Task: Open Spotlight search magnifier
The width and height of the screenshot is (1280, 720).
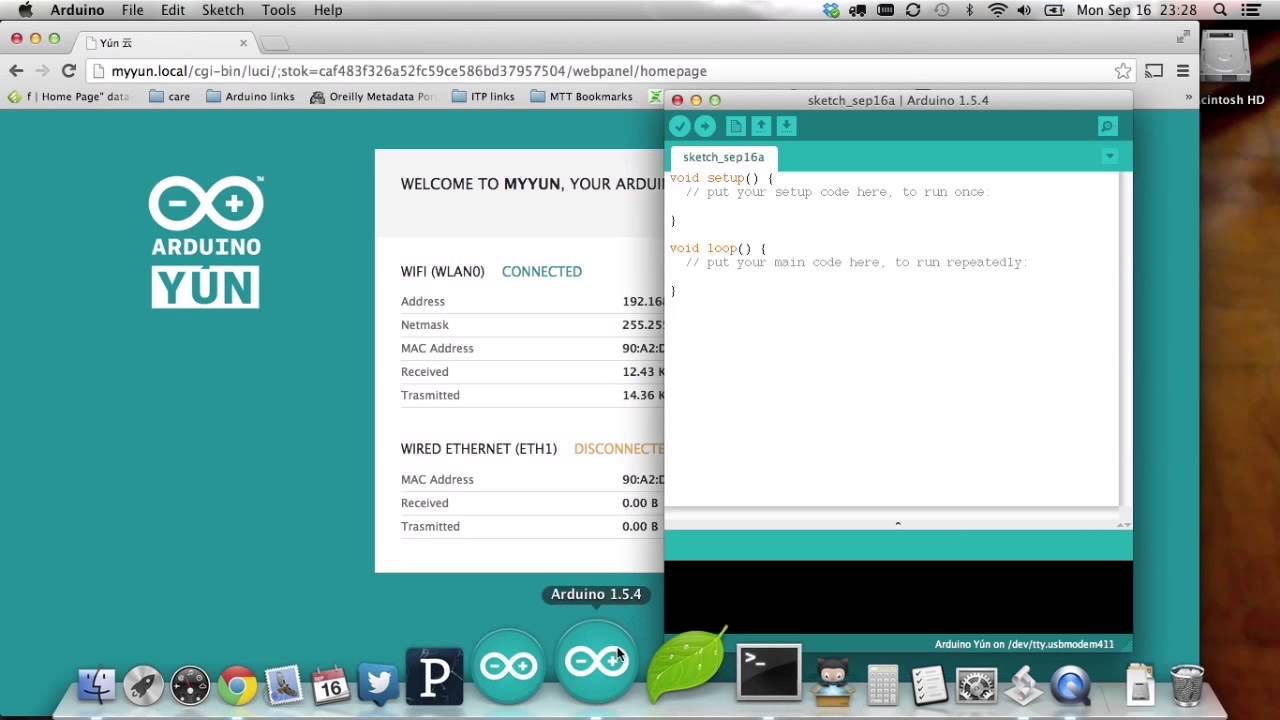Action: [1220, 10]
